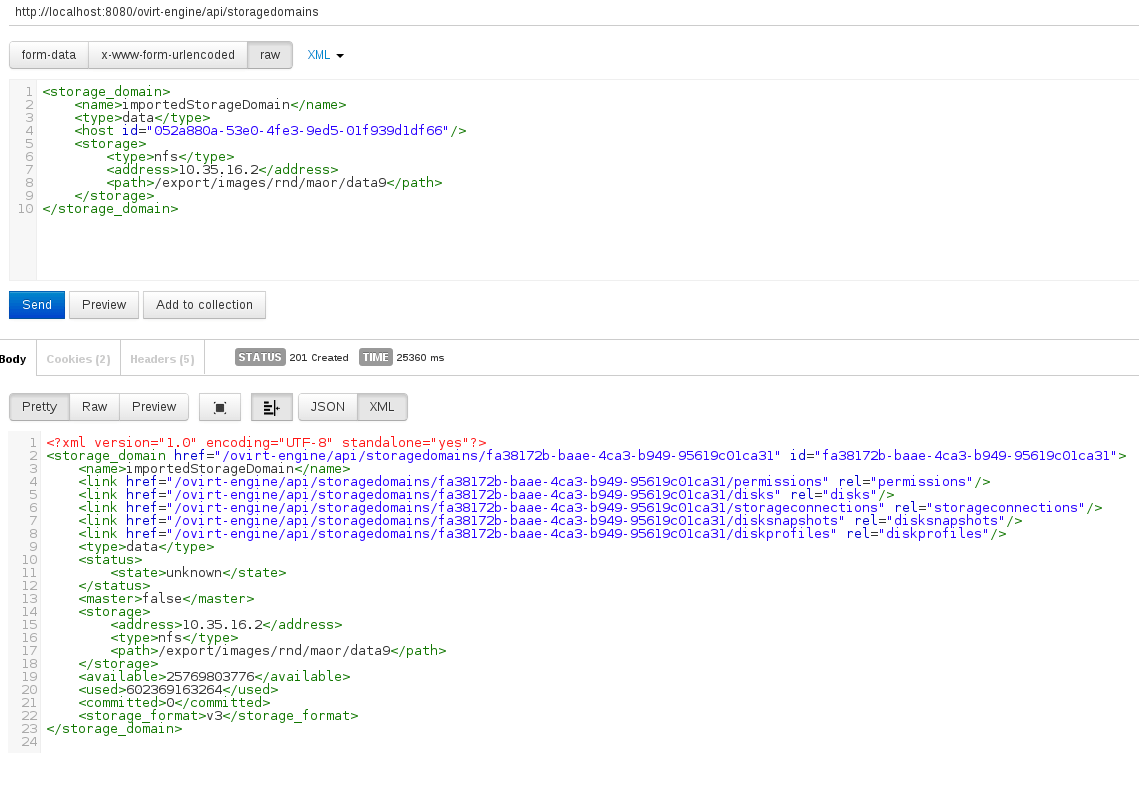
Task: Select the raw body type
Action: point(270,55)
